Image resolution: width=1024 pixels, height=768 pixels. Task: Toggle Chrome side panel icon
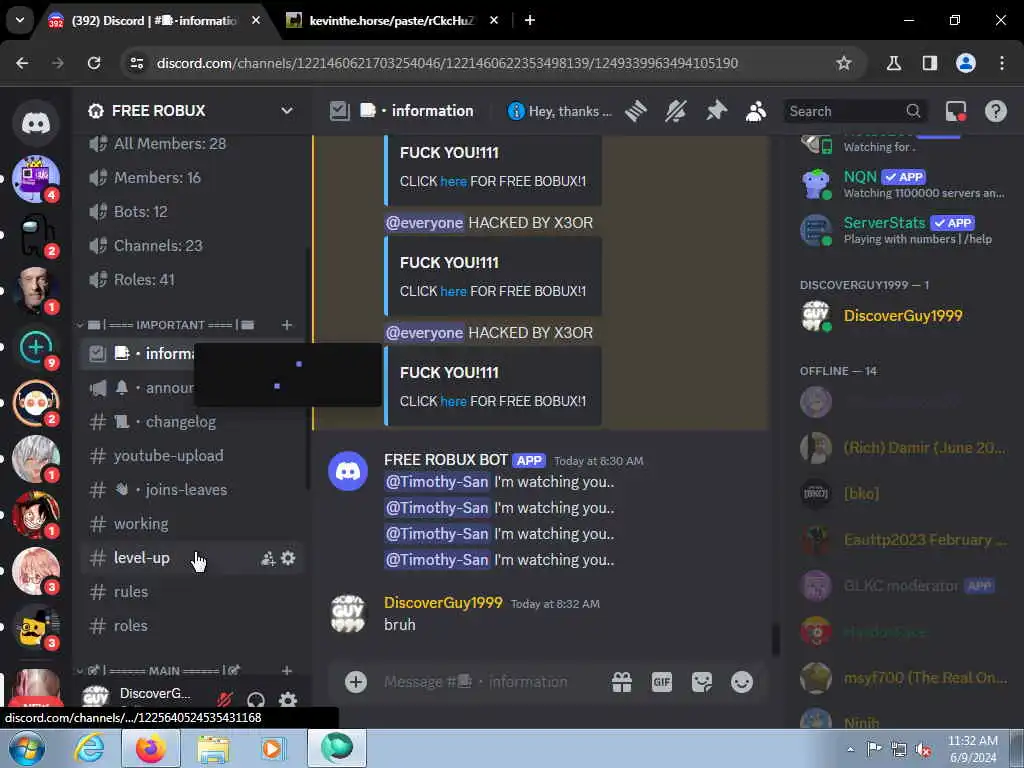click(x=930, y=63)
